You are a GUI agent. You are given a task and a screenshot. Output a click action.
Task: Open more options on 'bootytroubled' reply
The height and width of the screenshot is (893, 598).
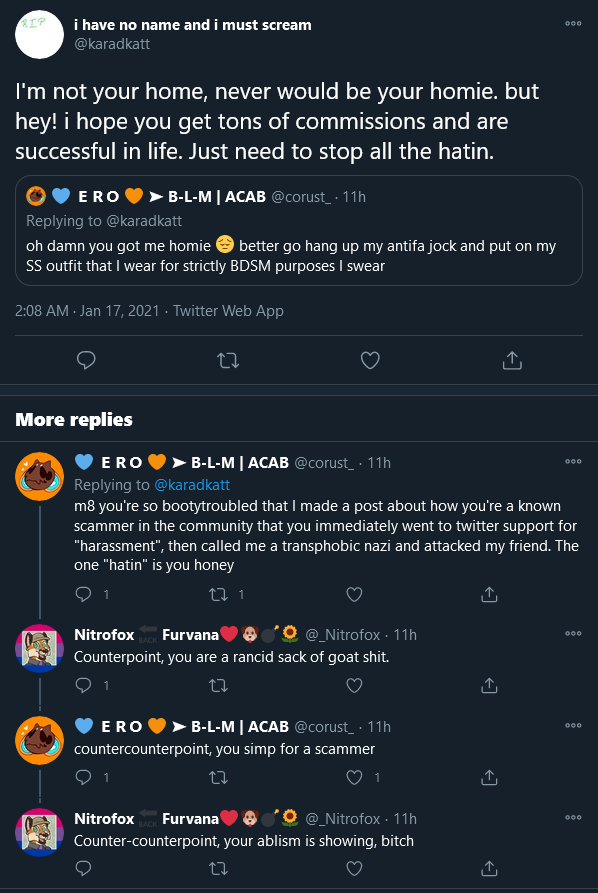(573, 461)
